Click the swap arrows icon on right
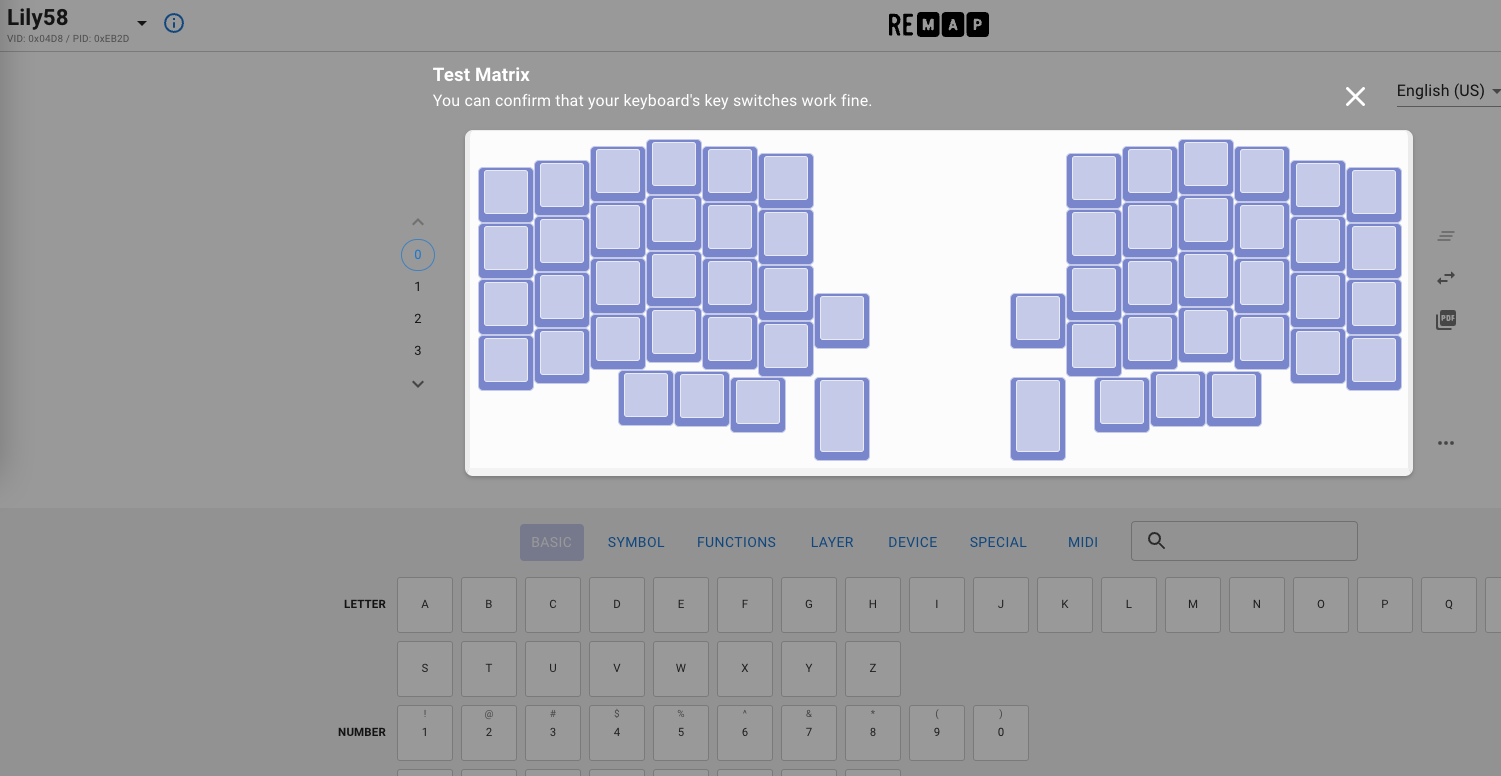 pos(1446,278)
